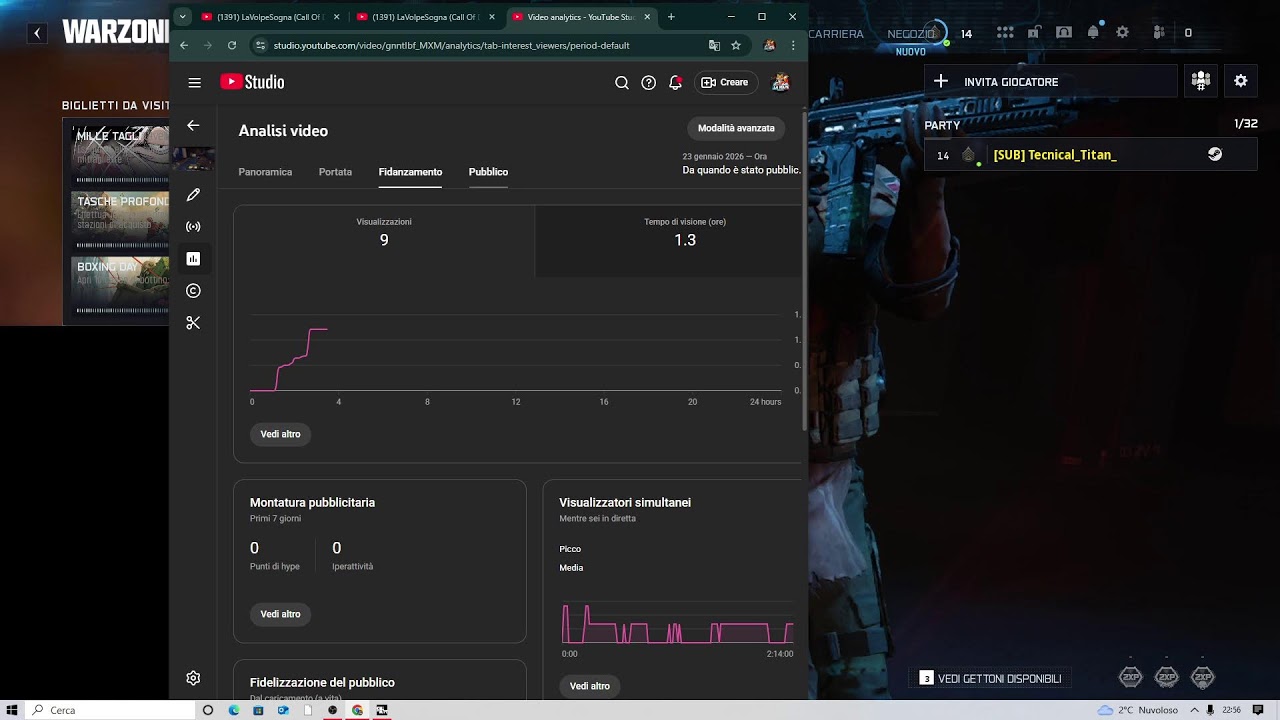Open a new Chrome tab
The image size is (1280, 720).
671,17
